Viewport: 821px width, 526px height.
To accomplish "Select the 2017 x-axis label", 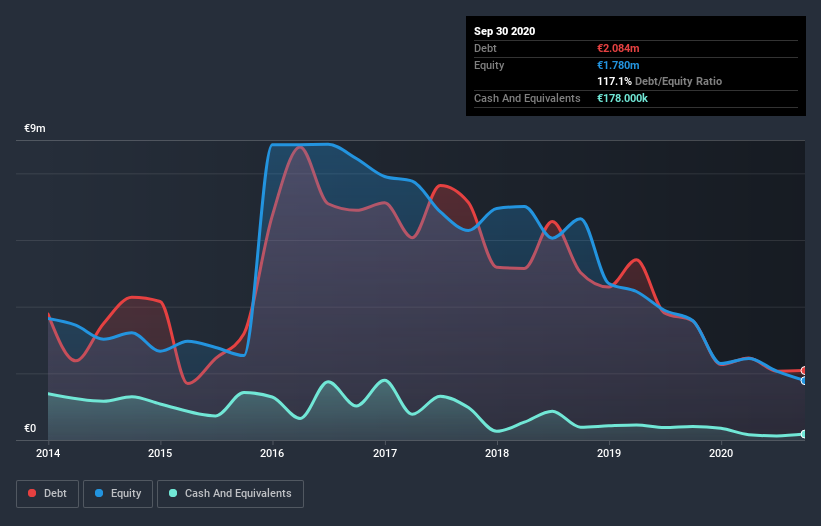I will tap(385, 453).
